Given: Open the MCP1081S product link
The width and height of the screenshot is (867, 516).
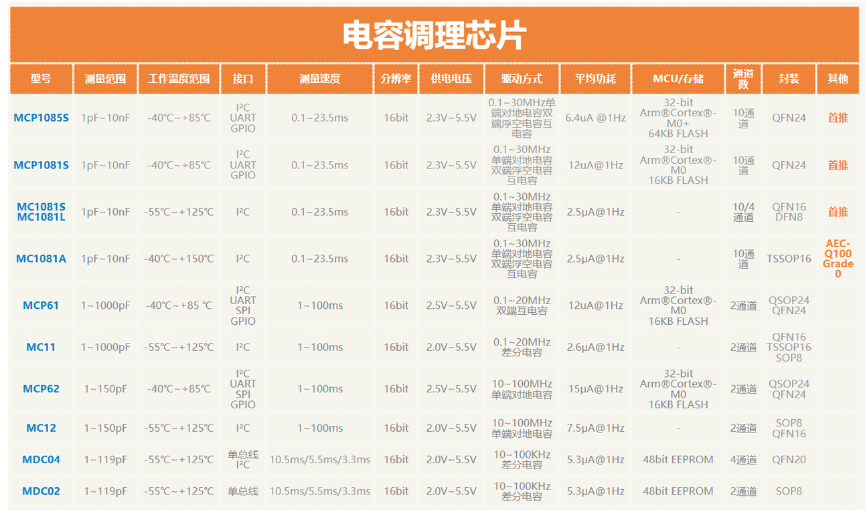Looking at the screenshot, I should point(41,165).
